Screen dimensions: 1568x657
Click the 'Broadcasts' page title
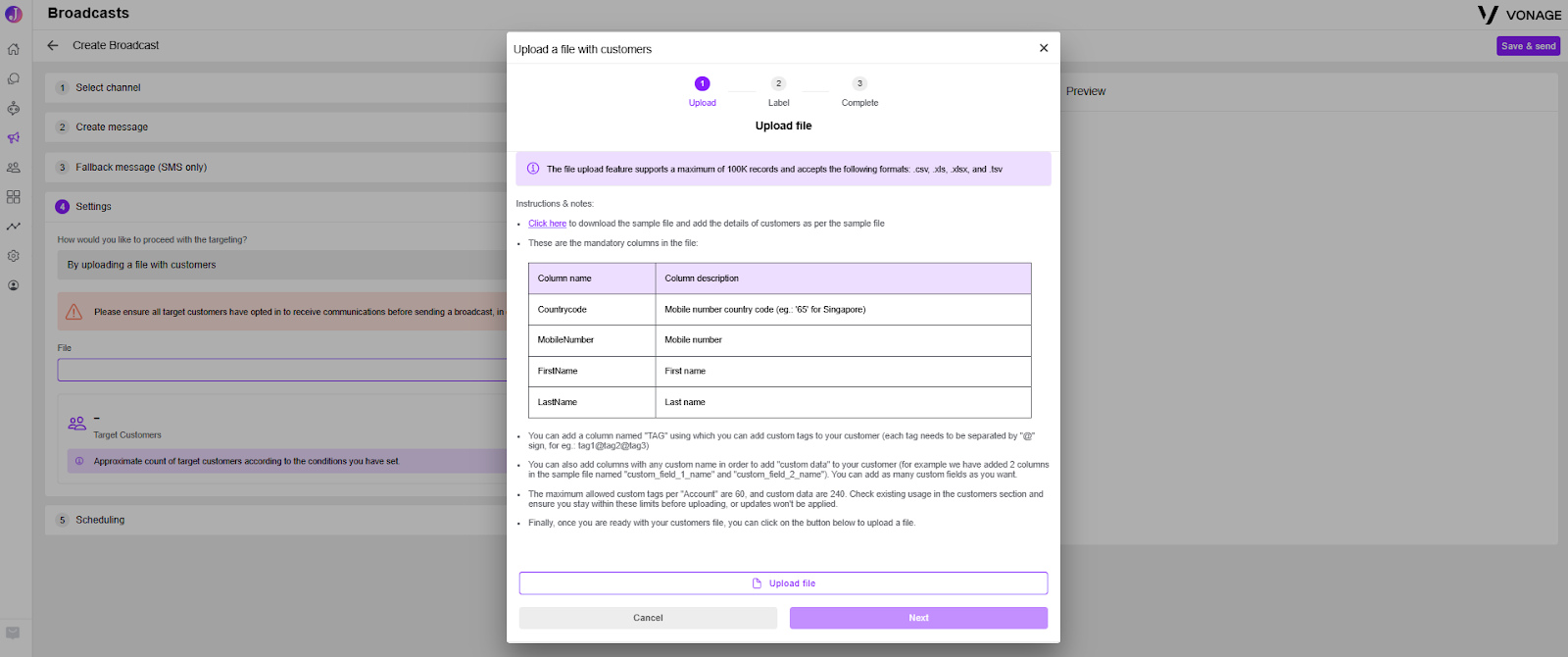point(88,13)
